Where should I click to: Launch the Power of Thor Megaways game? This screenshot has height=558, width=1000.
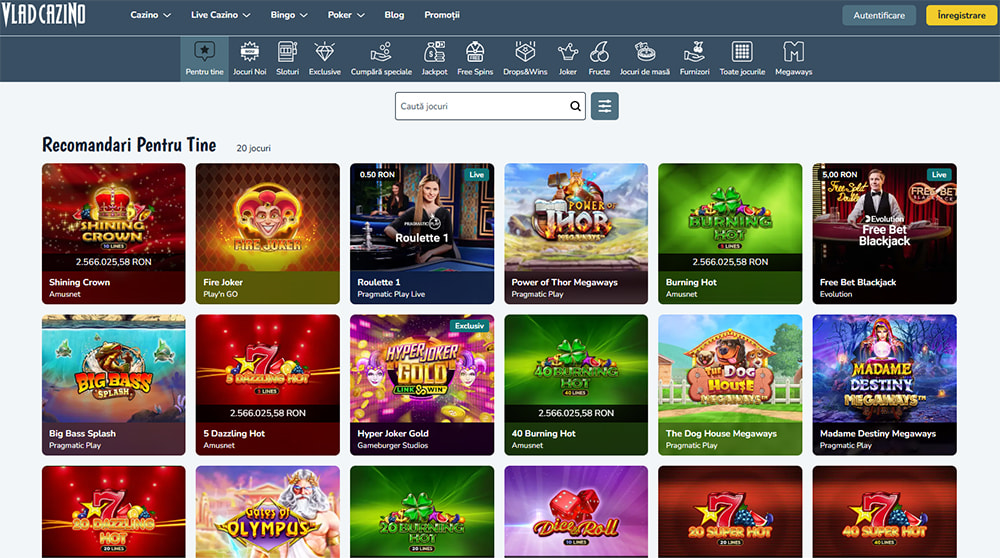point(575,218)
